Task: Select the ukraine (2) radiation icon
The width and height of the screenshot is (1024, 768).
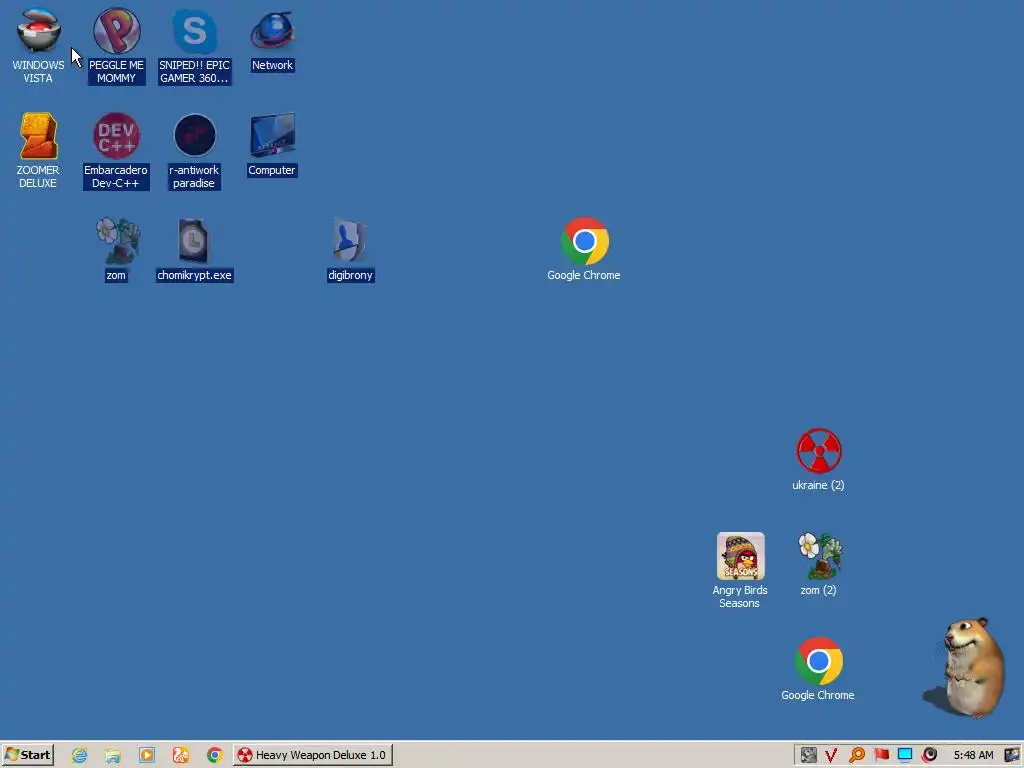Action: tap(818, 459)
